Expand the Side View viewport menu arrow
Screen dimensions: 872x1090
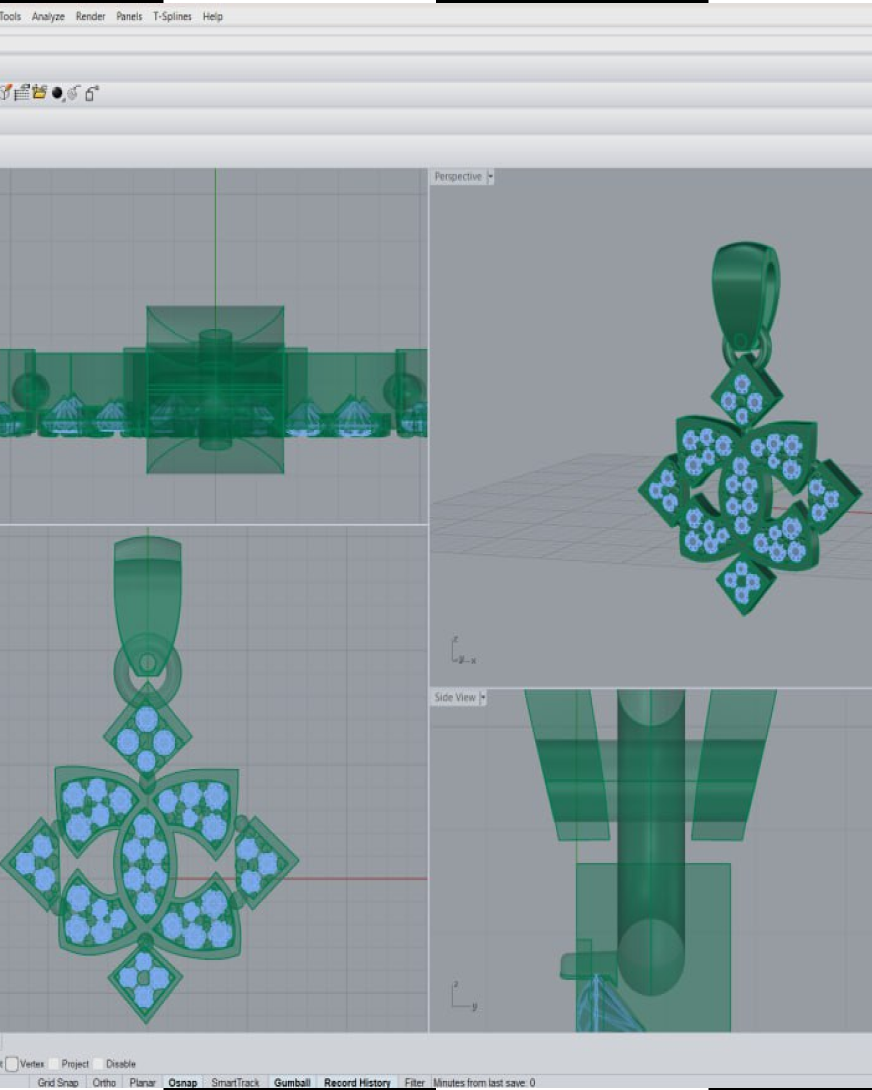(x=483, y=697)
